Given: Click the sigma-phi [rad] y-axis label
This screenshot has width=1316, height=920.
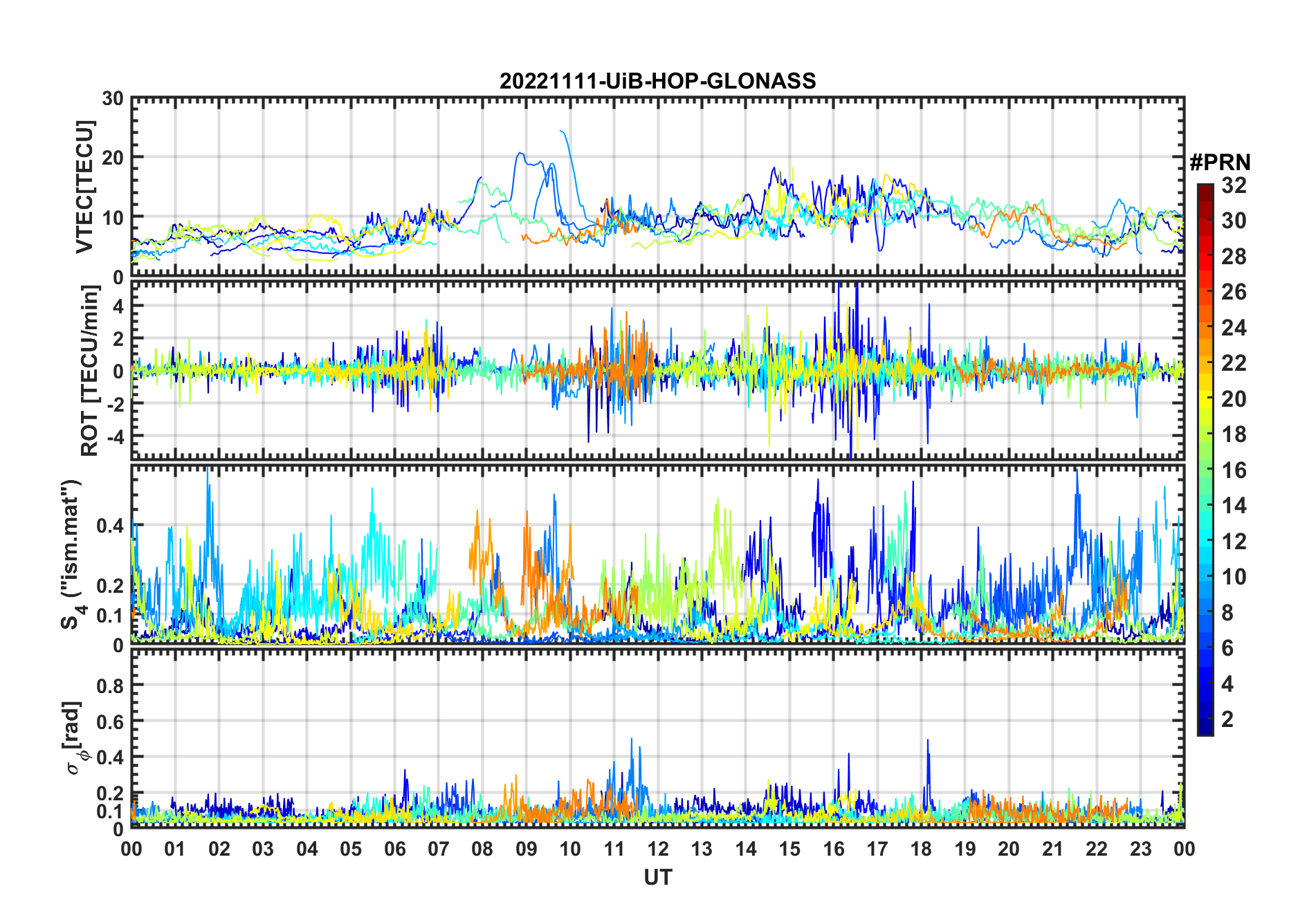Looking at the screenshot, I should [x=75, y=738].
